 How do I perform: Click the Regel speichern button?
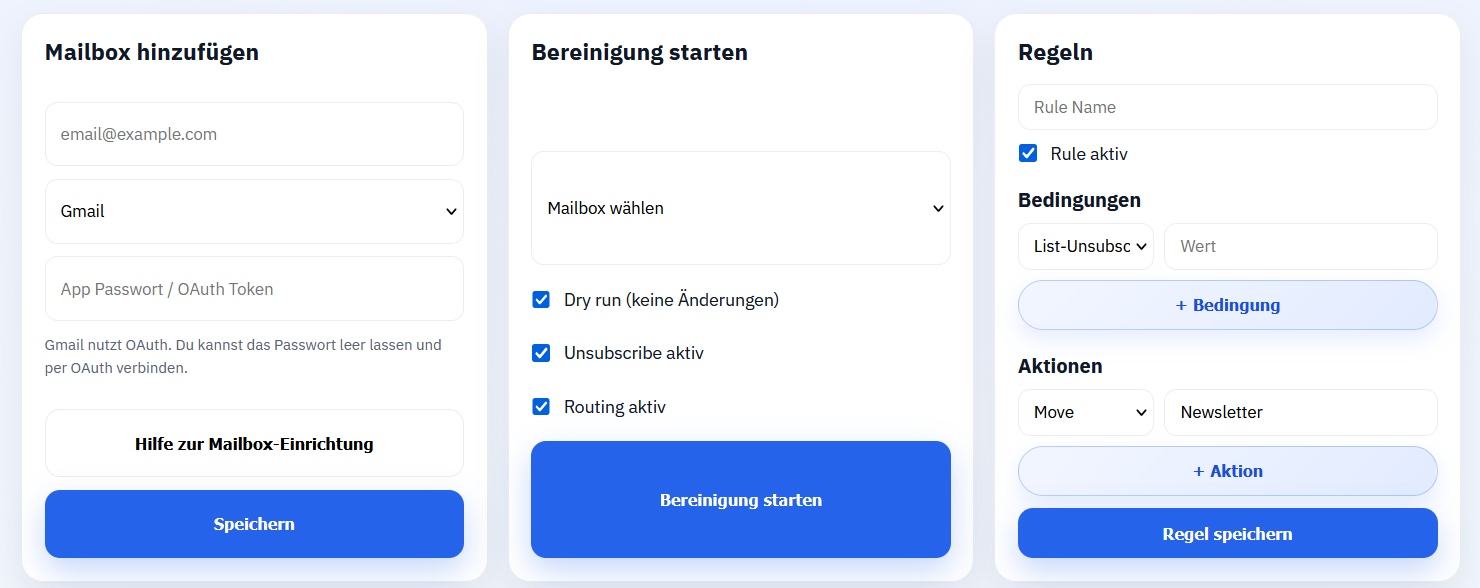[1227, 534]
